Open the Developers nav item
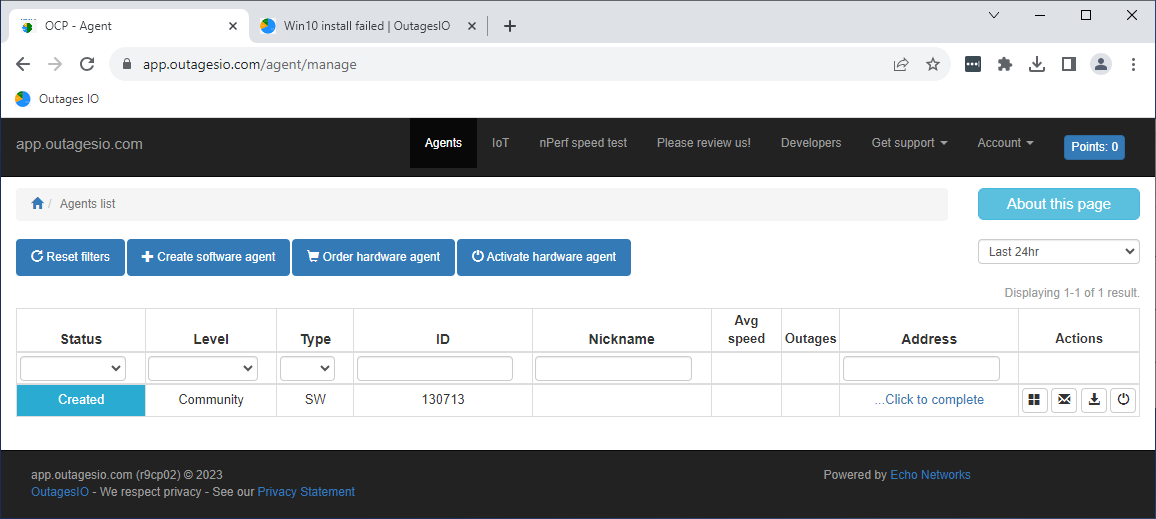The image size is (1156, 519). click(x=811, y=143)
